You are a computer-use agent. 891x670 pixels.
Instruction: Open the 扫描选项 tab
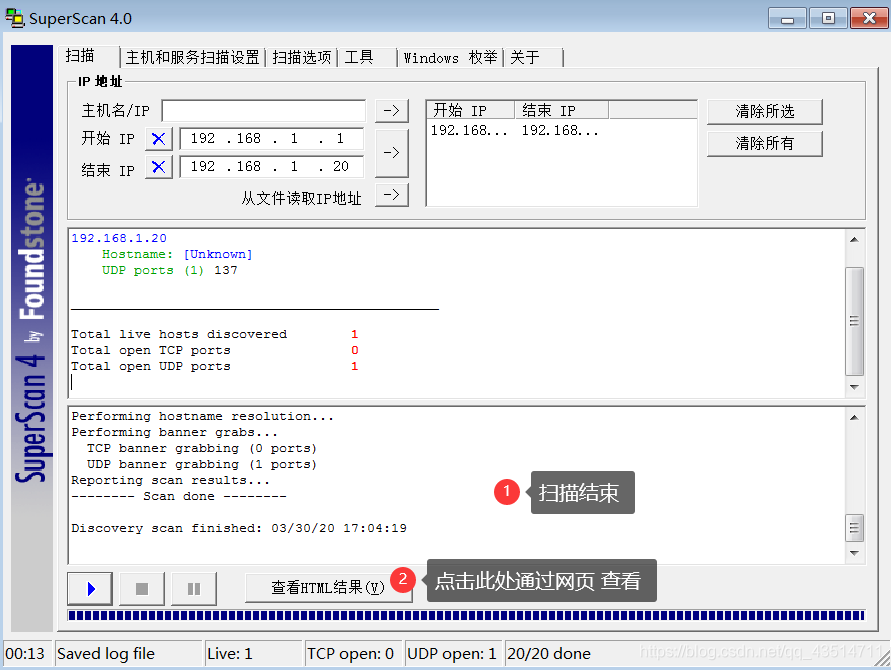point(302,57)
